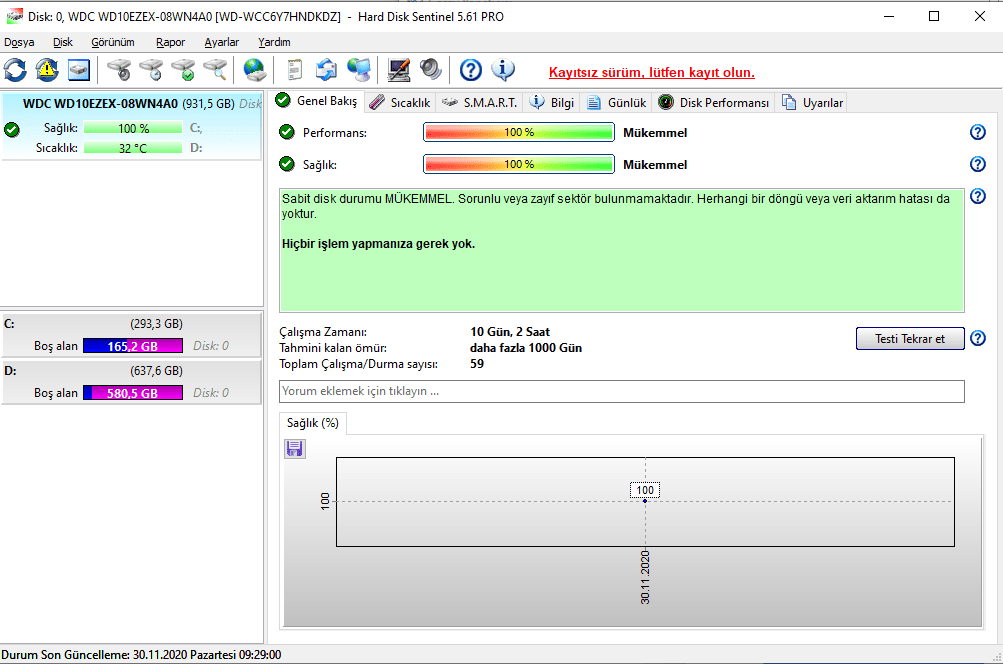Click the disk with magnifier surface test icon
1003x664 pixels.
click(x=216, y=70)
